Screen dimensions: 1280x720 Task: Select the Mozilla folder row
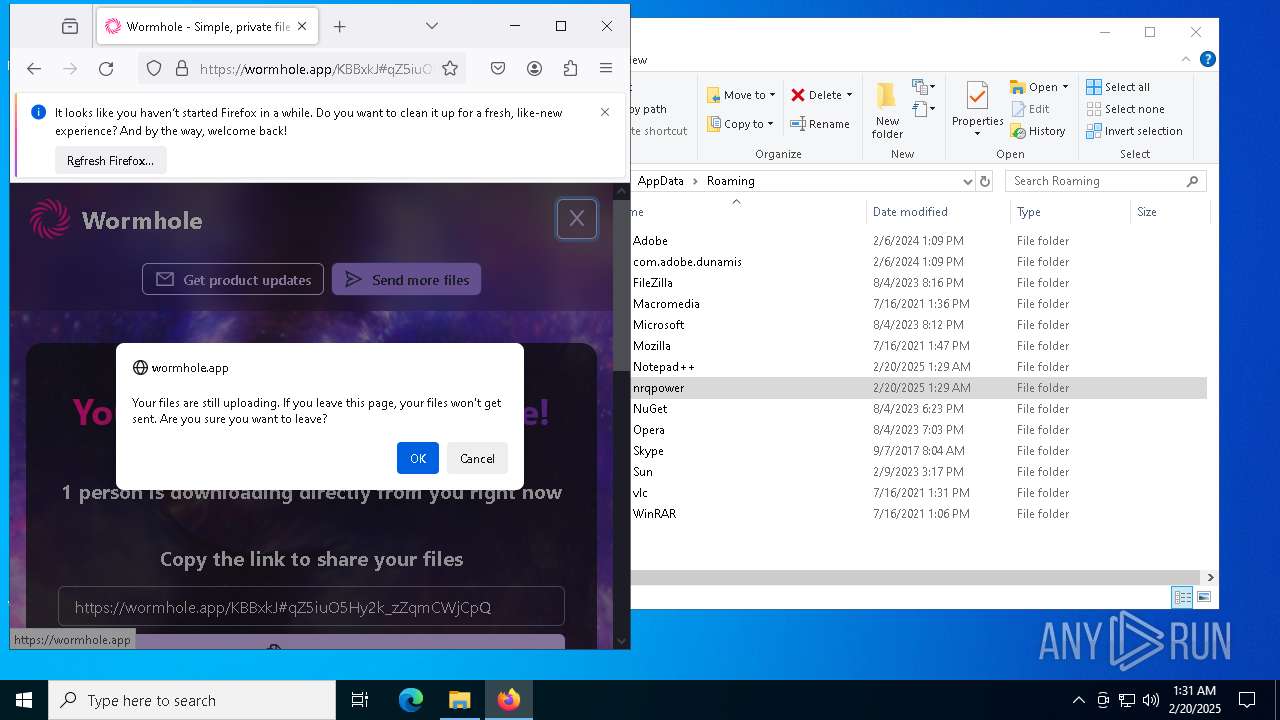pos(918,346)
